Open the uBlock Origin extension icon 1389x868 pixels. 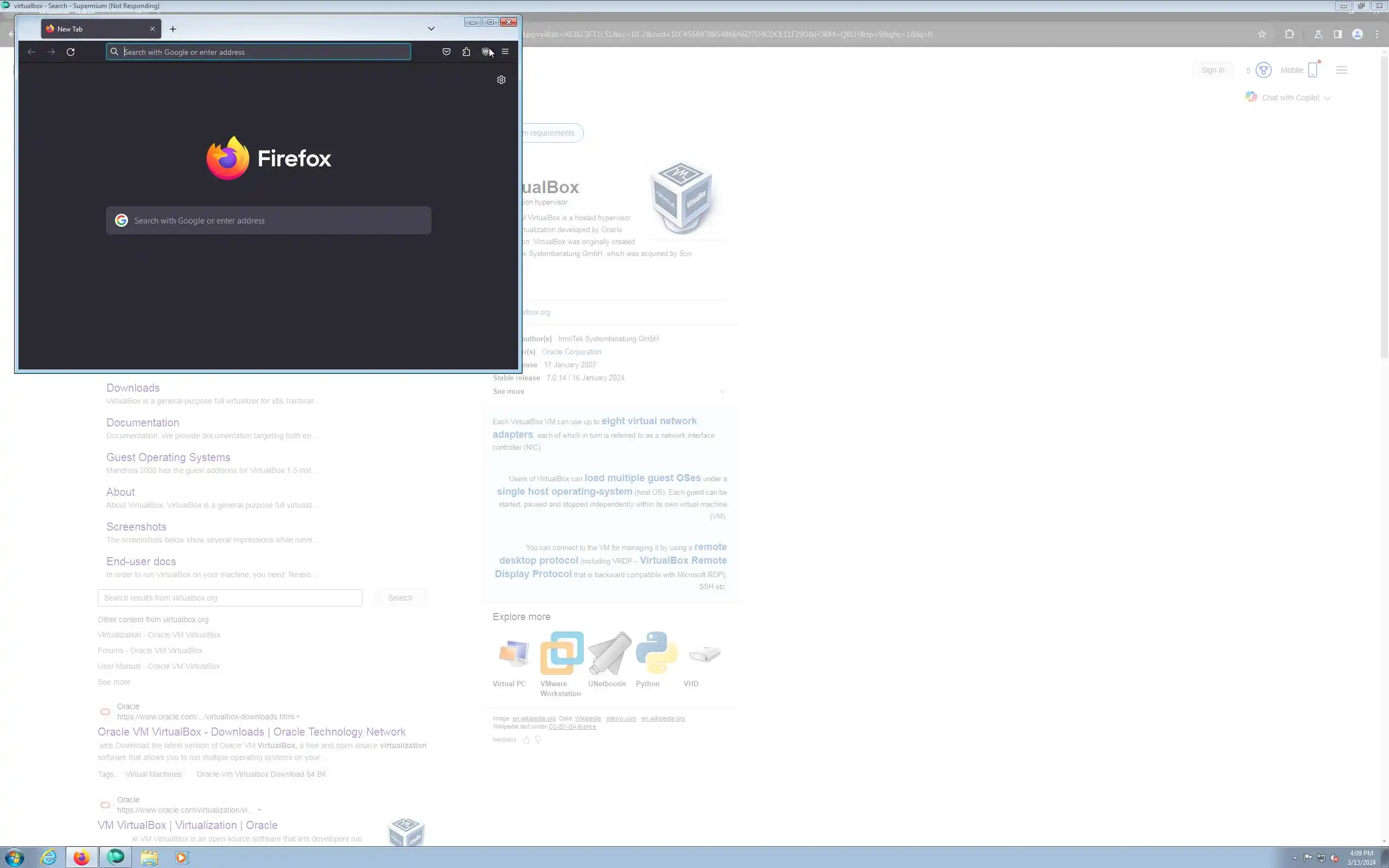[x=485, y=52]
